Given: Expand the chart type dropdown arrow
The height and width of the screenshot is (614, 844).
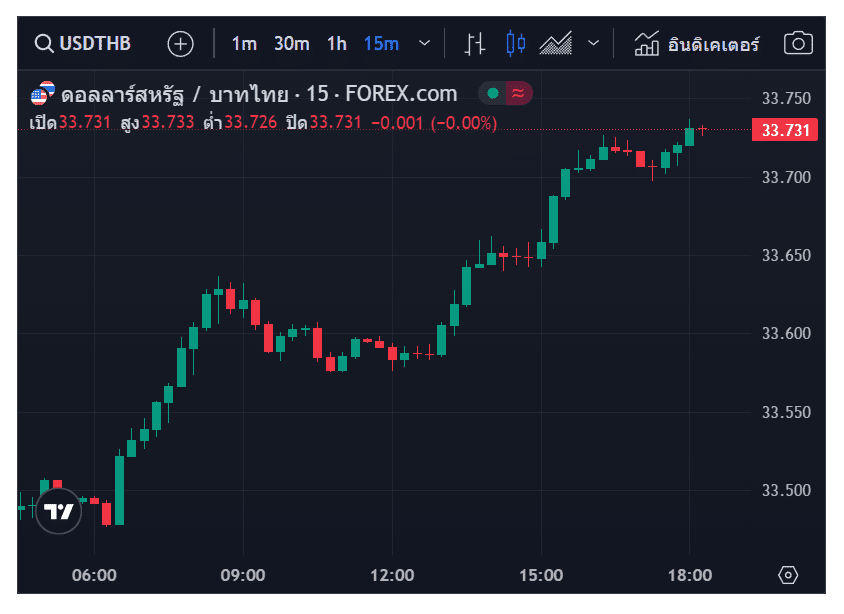Looking at the screenshot, I should pos(593,44).
